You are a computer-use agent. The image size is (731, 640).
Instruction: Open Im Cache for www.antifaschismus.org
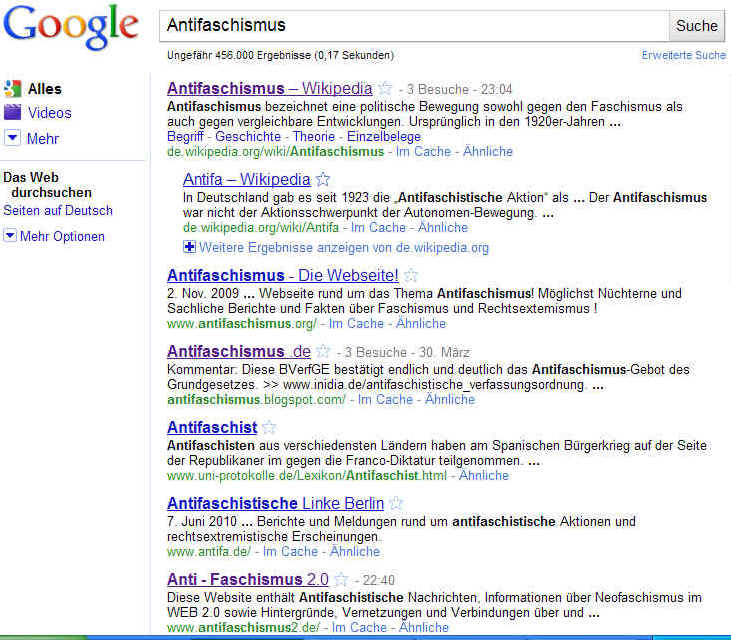(356, 323)
